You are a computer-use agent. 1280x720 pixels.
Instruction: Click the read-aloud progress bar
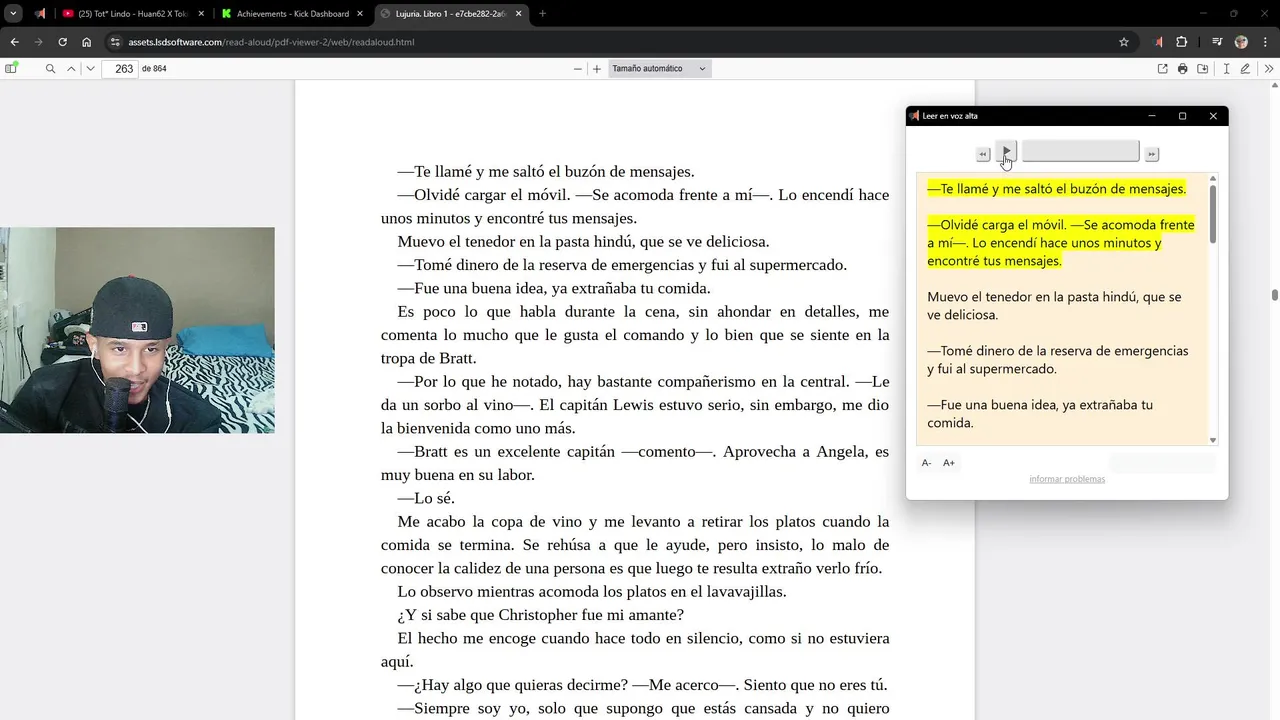point(1080,151)
